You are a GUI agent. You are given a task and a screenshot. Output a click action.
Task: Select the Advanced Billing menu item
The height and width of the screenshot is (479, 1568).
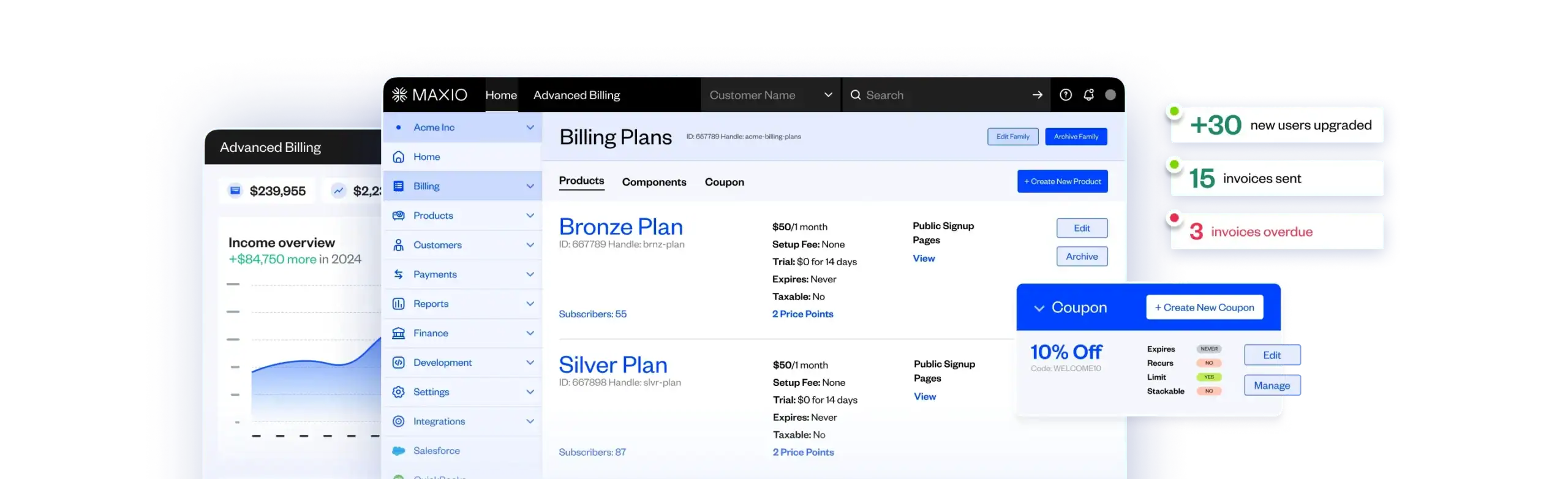(576, 95)
